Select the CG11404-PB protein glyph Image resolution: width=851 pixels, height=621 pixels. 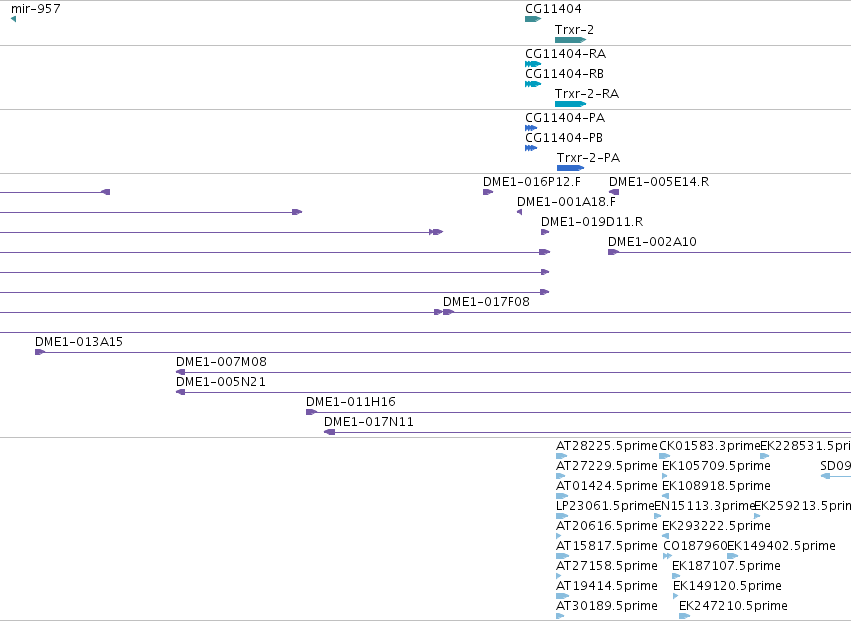[x=531, y=148]
